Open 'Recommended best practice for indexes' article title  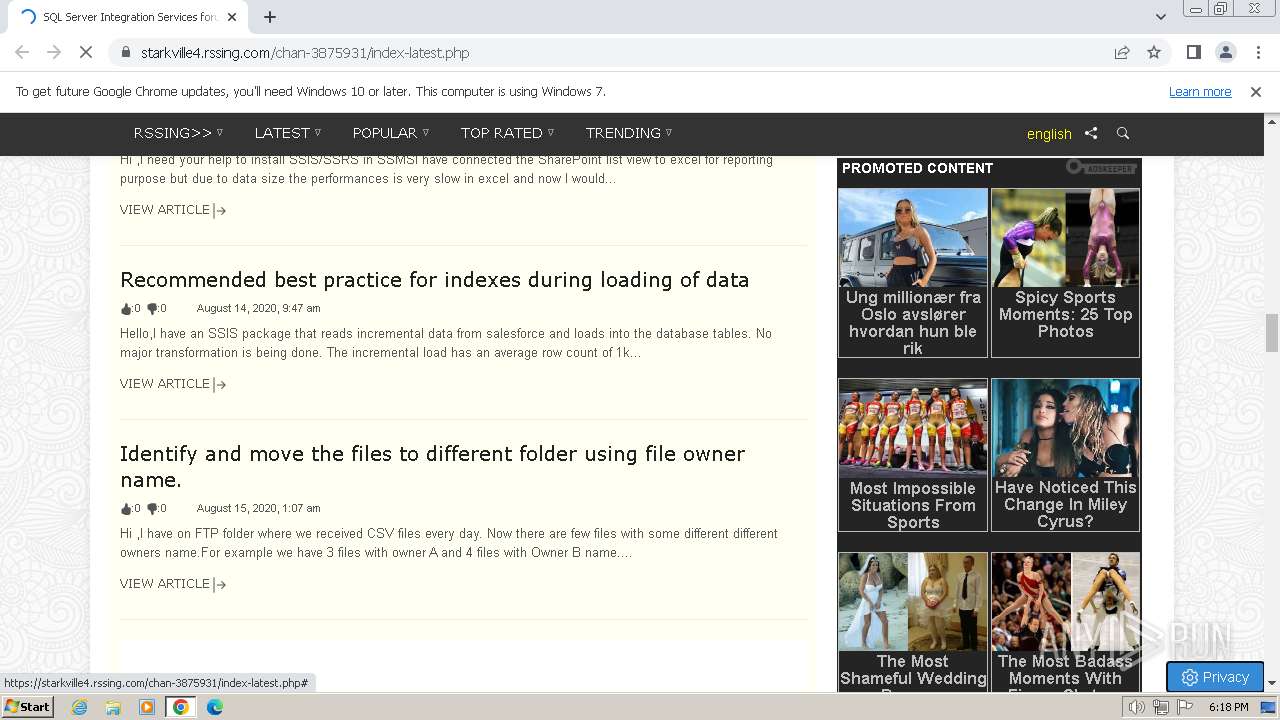click(434, 280)
